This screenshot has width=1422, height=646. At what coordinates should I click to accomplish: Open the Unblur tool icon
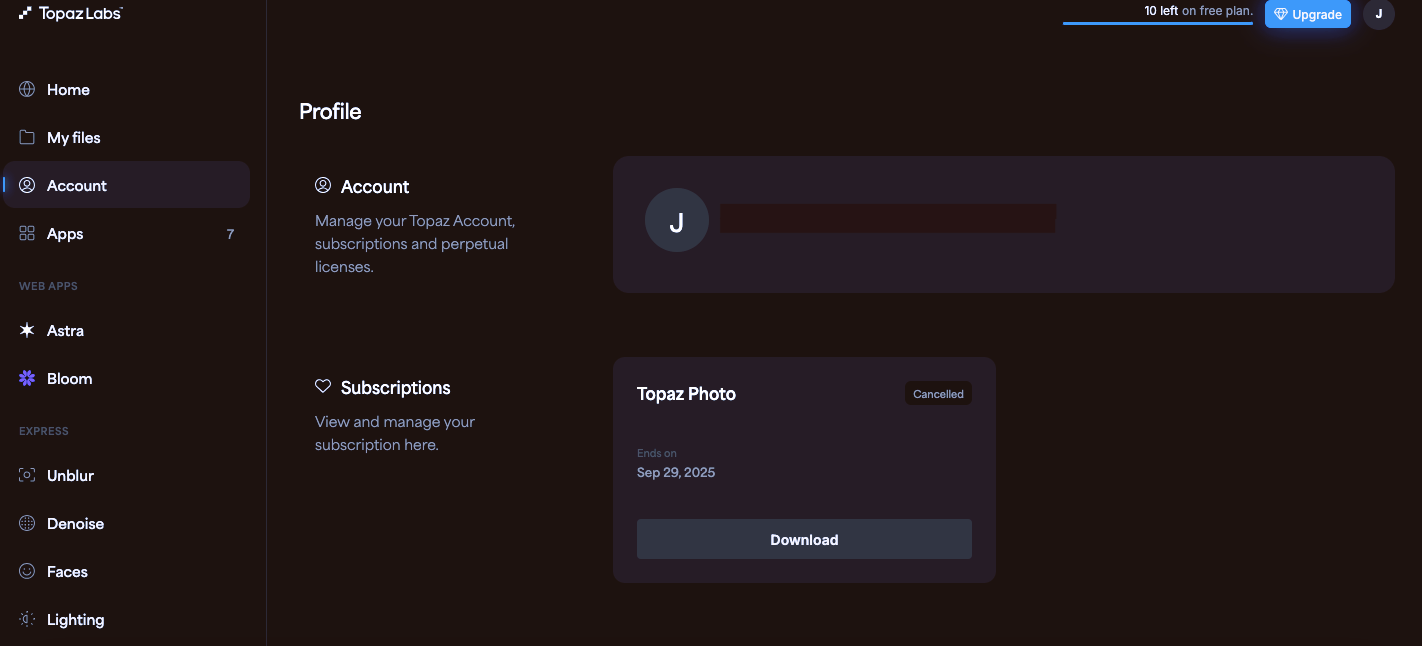[27, 475]
